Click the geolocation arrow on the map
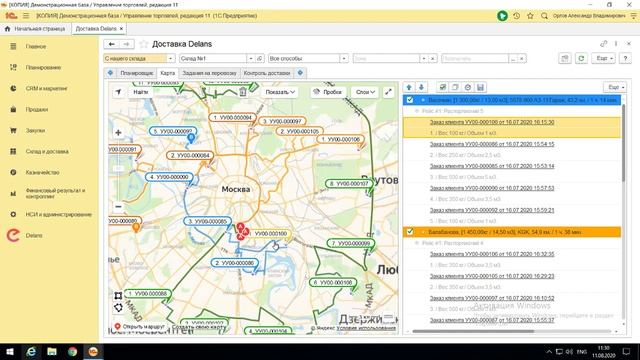640x360 pixels. point(118,92)
